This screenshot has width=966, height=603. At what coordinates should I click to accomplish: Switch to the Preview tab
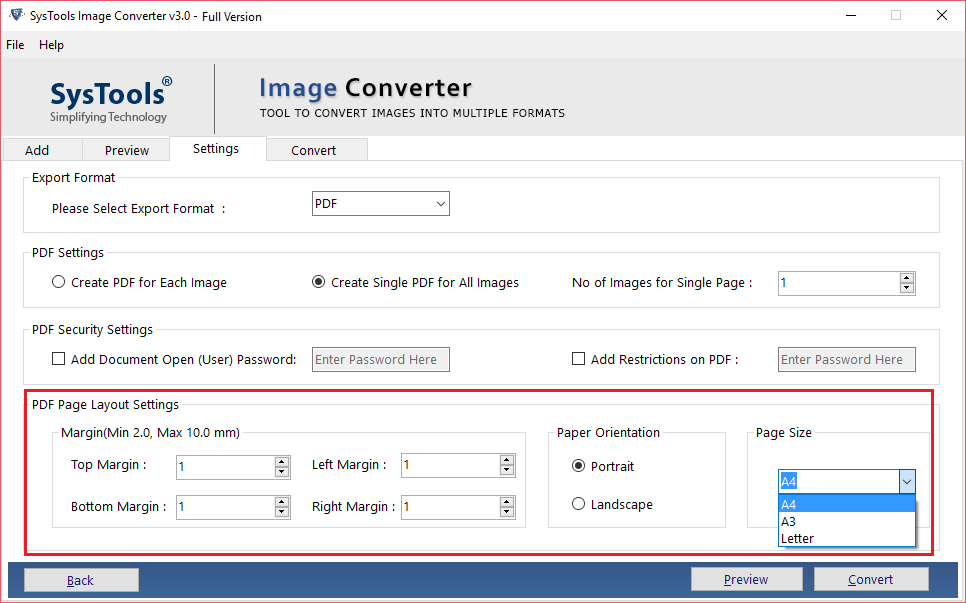pyautogui.click(x=125, y=149)
